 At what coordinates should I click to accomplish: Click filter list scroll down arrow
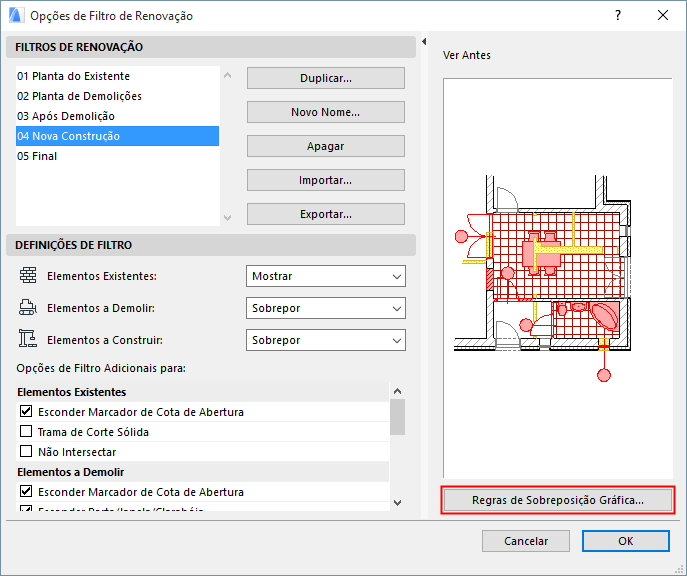pos(227,217)
